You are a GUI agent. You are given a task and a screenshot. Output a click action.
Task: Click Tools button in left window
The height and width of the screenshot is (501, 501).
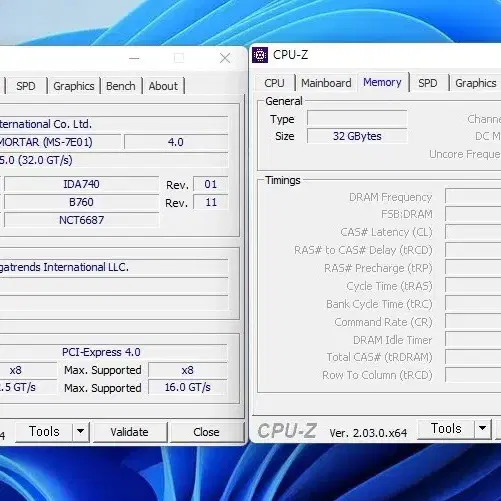coord(44,432)
